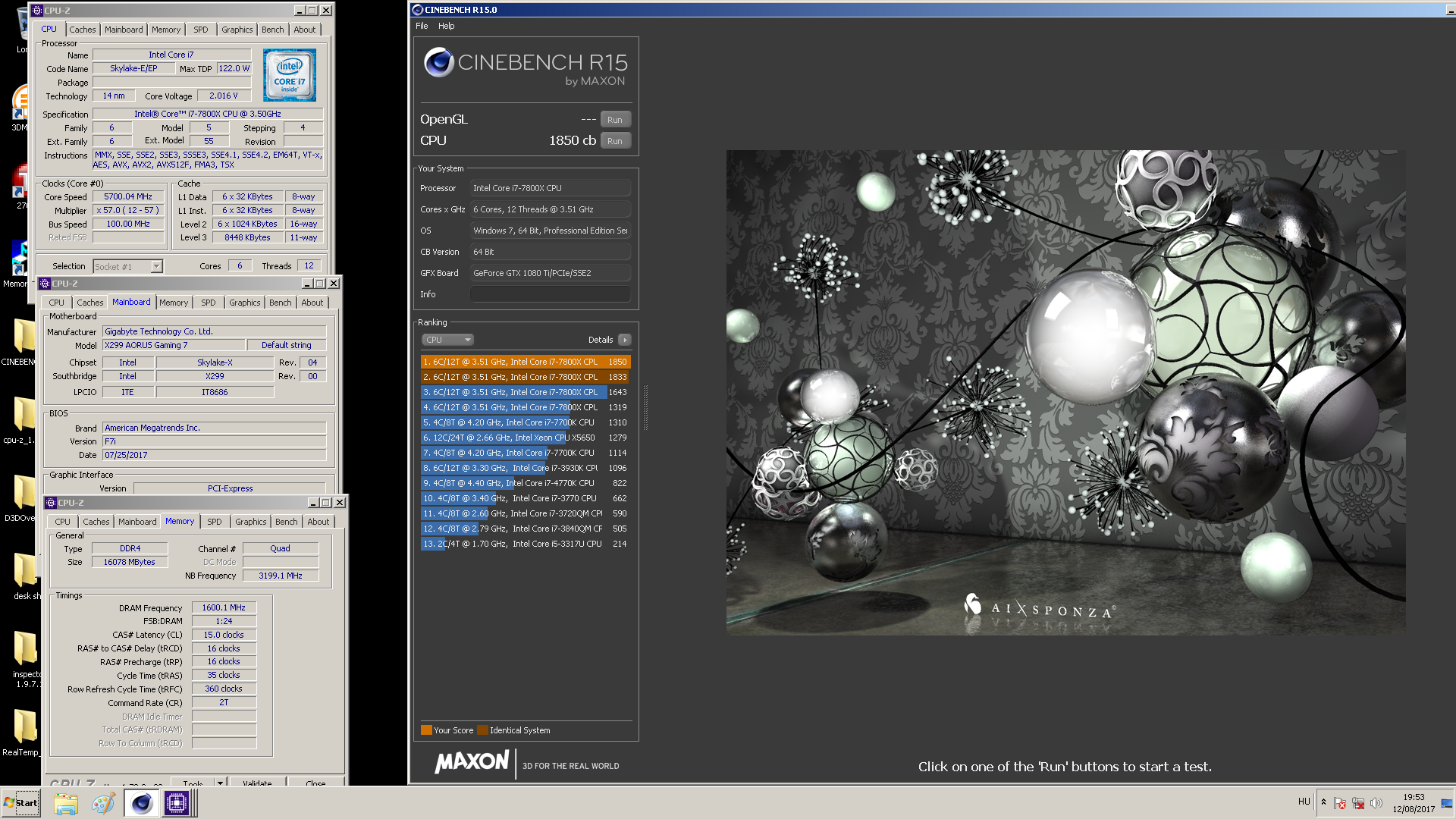Select ranking row 1 scoring 1850
Image resolution: width=1456 pixels, height=819 pixels.
point(526,362)
